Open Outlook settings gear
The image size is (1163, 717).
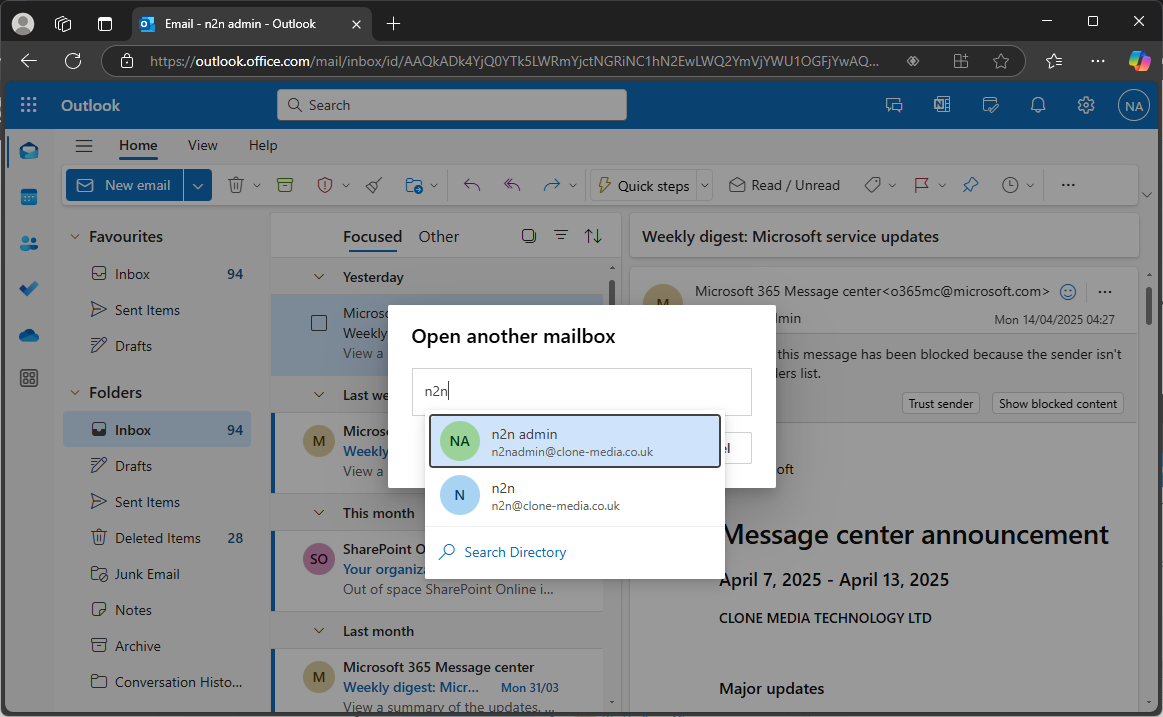(x=1086, y=105)
